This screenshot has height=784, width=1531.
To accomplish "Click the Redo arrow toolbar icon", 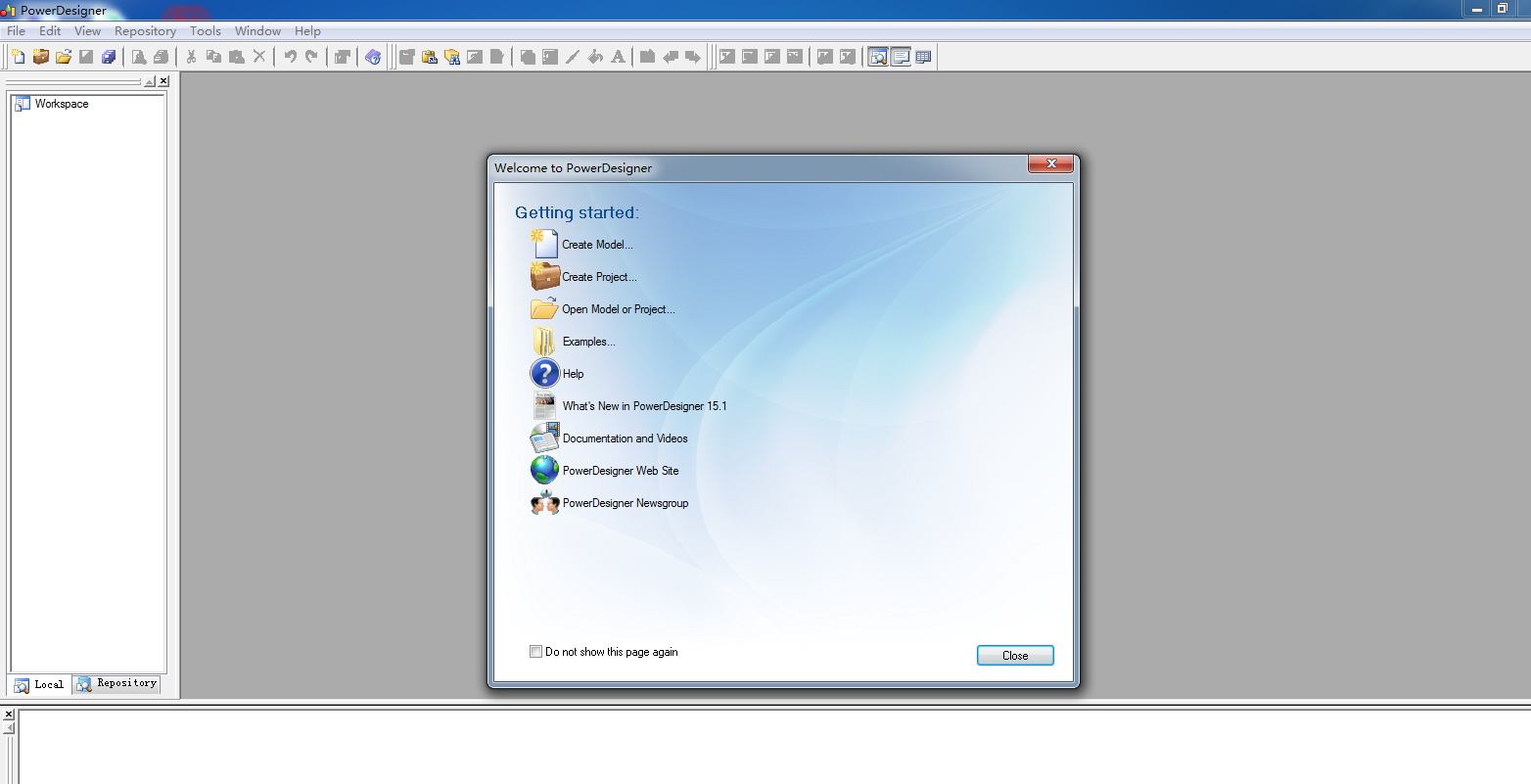I will coord(312,57).
